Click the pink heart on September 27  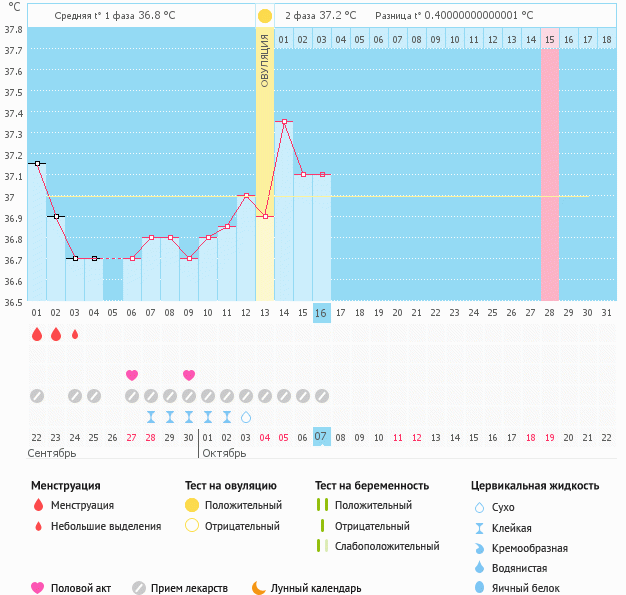click(x=132, y=375)
